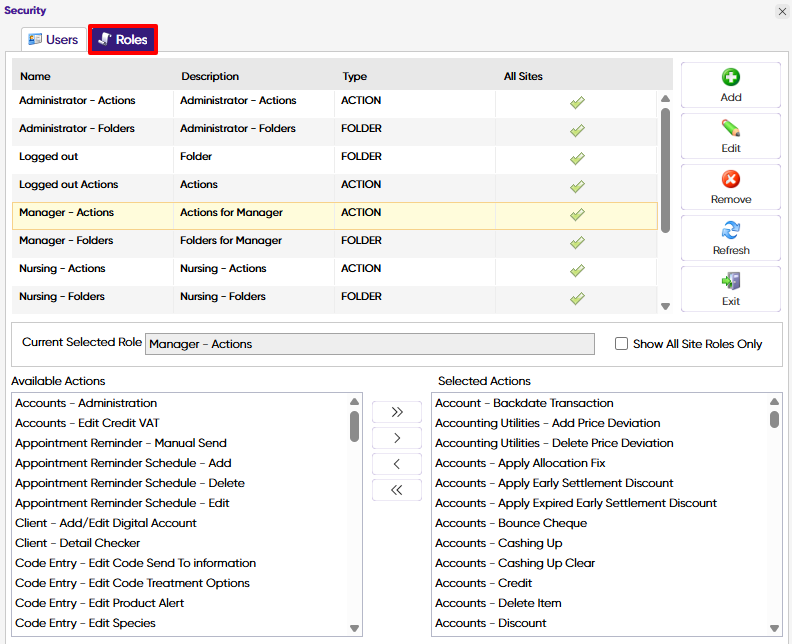Select Appointment Reminder Schedule - Edit

(122, 503)
